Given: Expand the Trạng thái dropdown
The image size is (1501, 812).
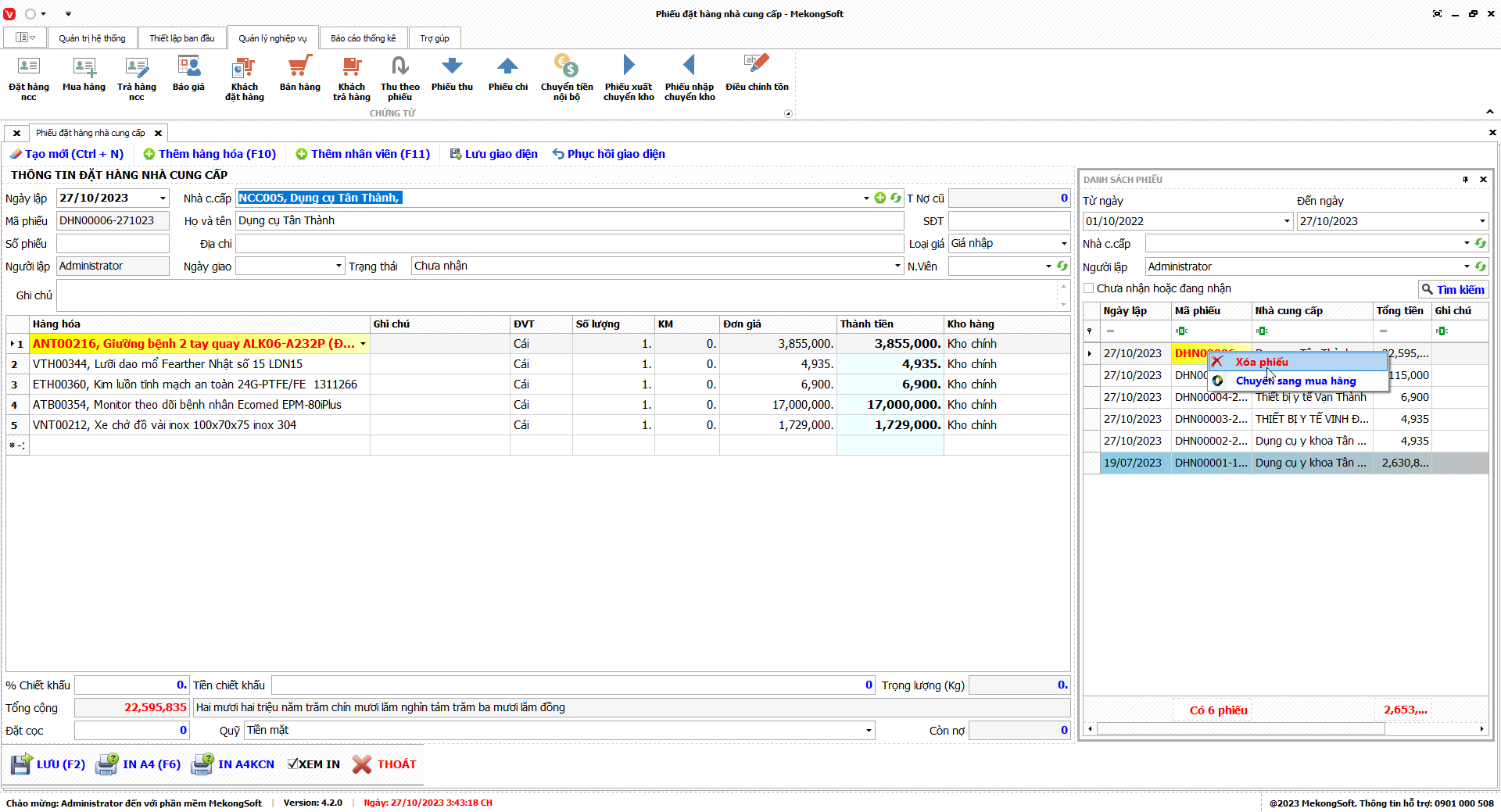Looking at the screenshot, I should 897,266.
